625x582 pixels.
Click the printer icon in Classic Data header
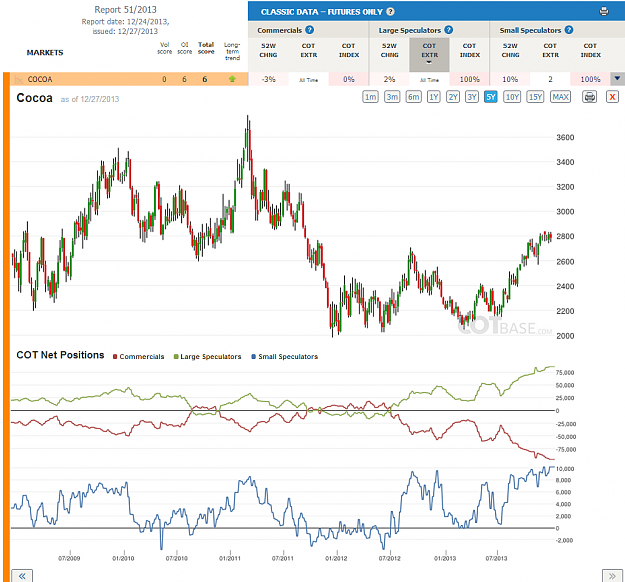[604, 12]
